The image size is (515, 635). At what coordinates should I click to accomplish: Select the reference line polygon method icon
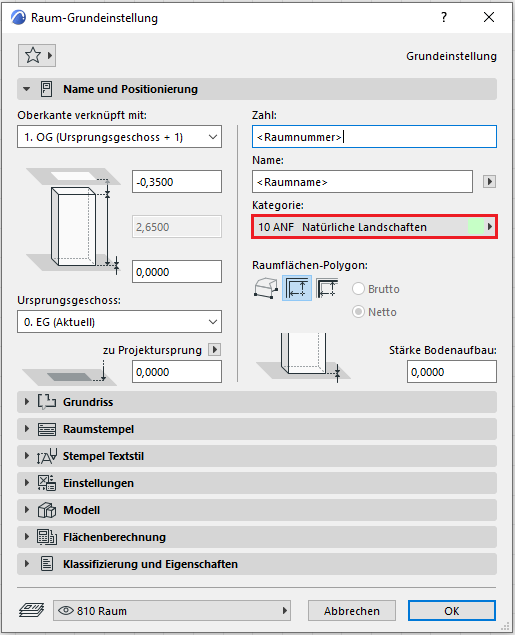[326, 288]
